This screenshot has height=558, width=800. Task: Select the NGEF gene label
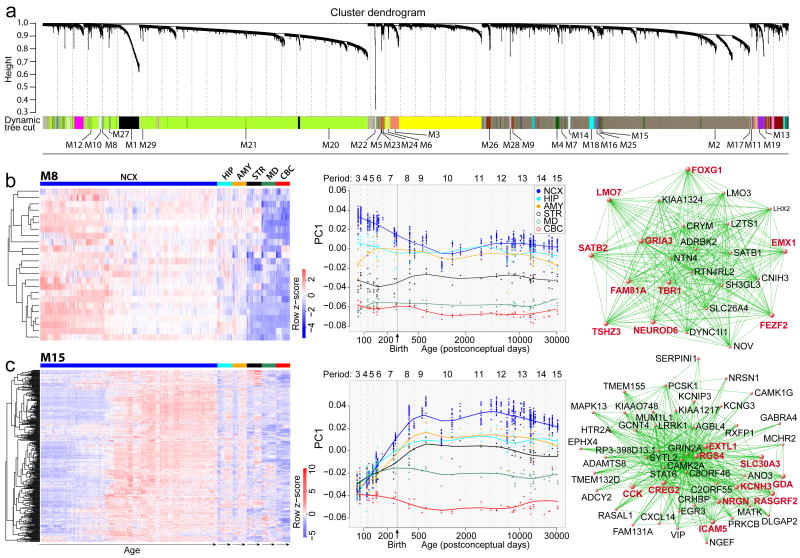721,543
